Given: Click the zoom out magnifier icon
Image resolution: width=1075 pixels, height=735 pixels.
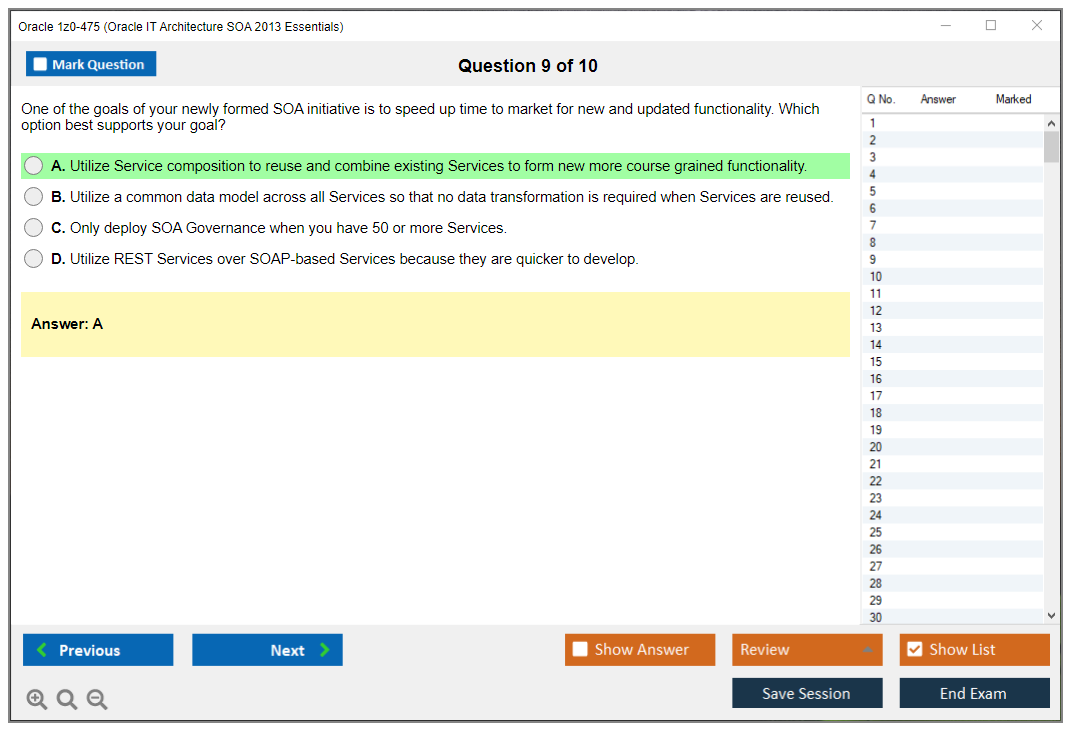Looking at the screenshot, I should (97, 700).
